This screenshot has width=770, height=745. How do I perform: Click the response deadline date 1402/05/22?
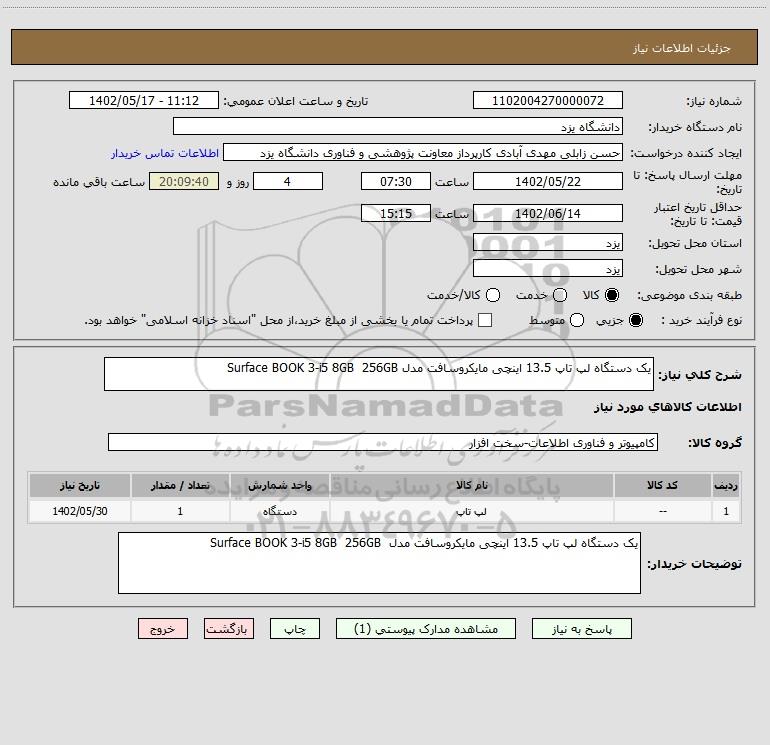coord(548,181)
